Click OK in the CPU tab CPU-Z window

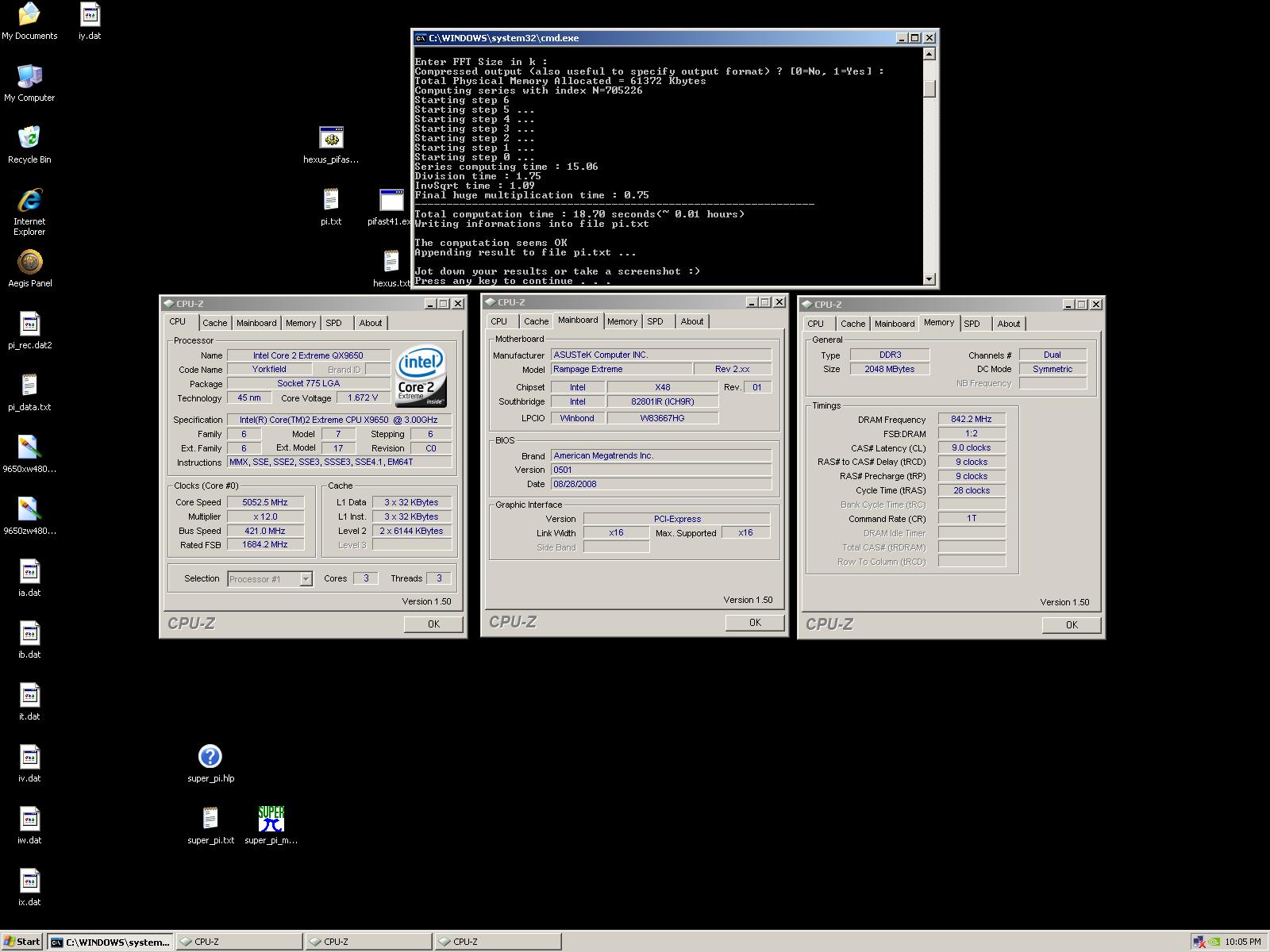point(433,624)
